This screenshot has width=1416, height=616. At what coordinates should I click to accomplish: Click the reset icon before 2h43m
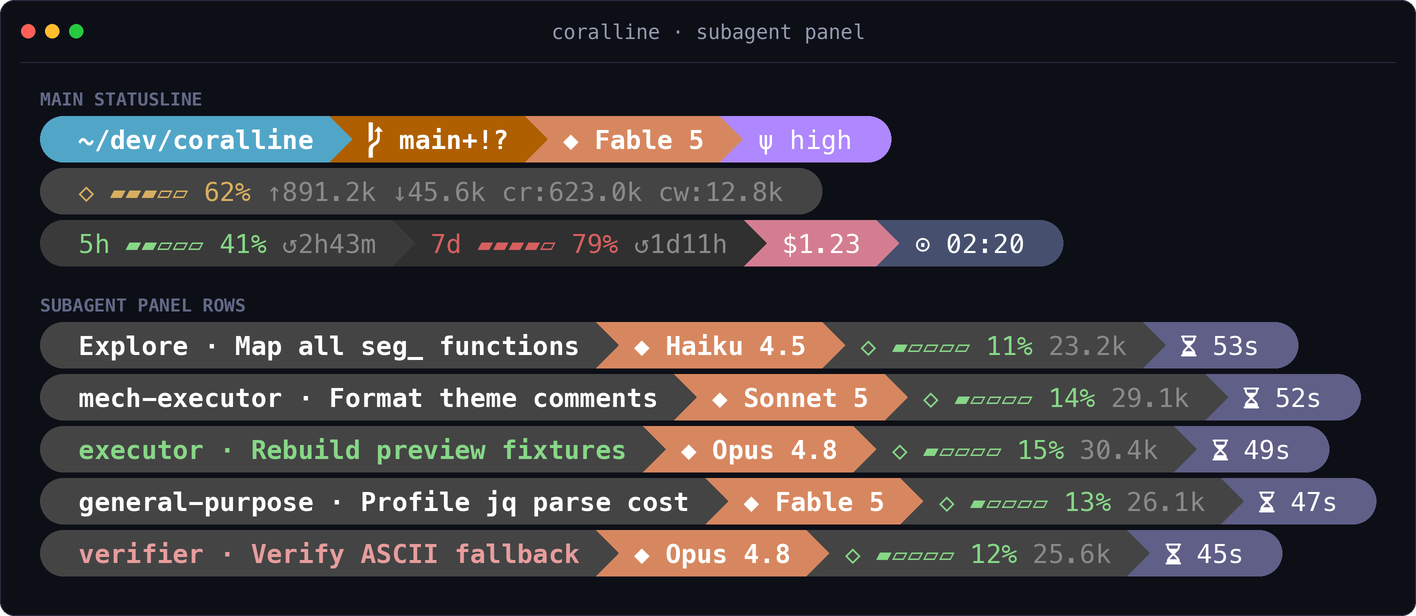pyautogui.click(x=290, y=245)
